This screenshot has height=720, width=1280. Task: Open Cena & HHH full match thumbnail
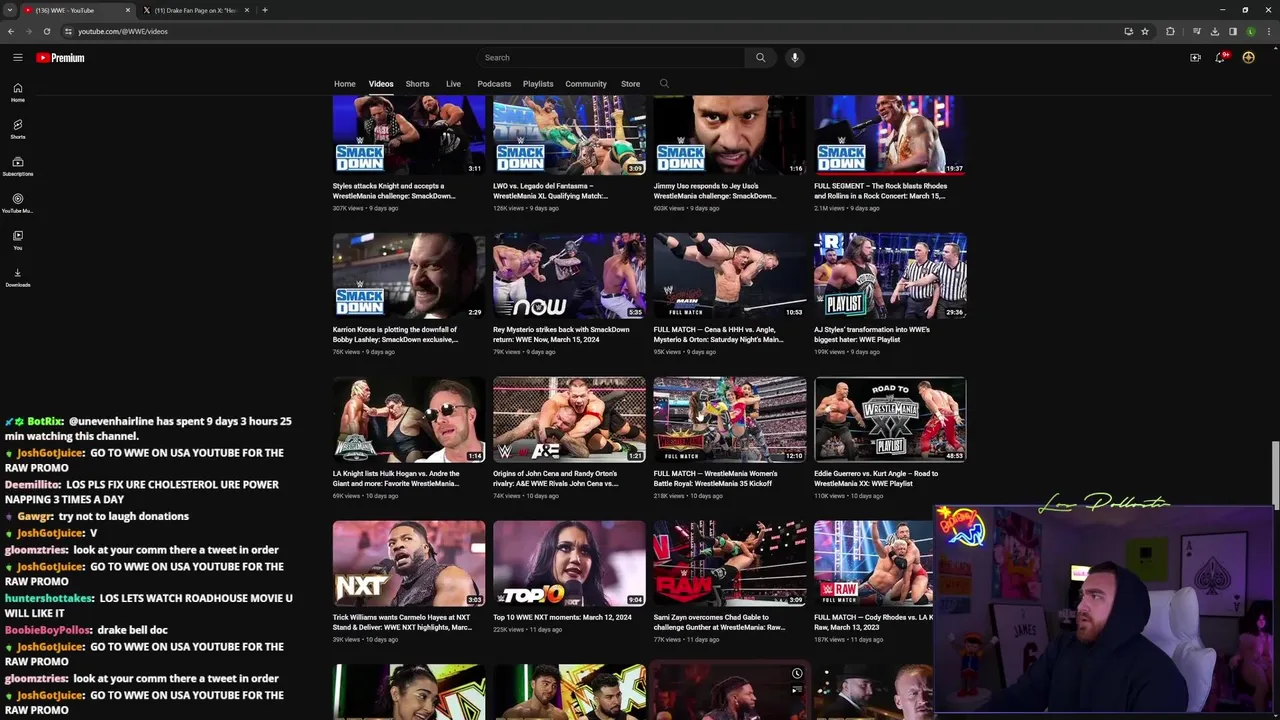pyautogui.click(x=730, y=276)
